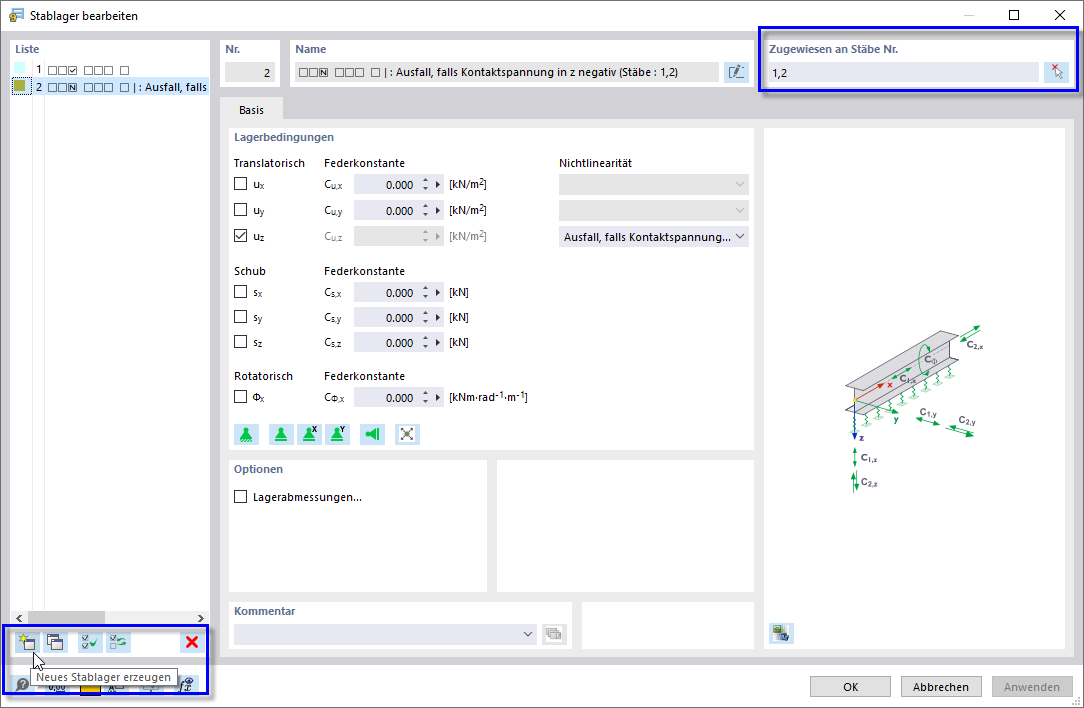Screen dimensions: 1084x708
Task: Select list item 1 in the Liste
Action: click(111, 70)
